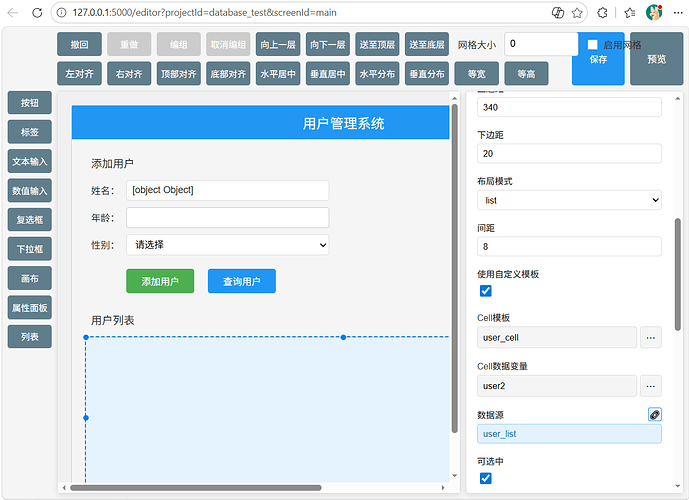This screenshot has width=689, height=500.
Task: Open the browser profile avatar
Action: [x=654, y=12]
